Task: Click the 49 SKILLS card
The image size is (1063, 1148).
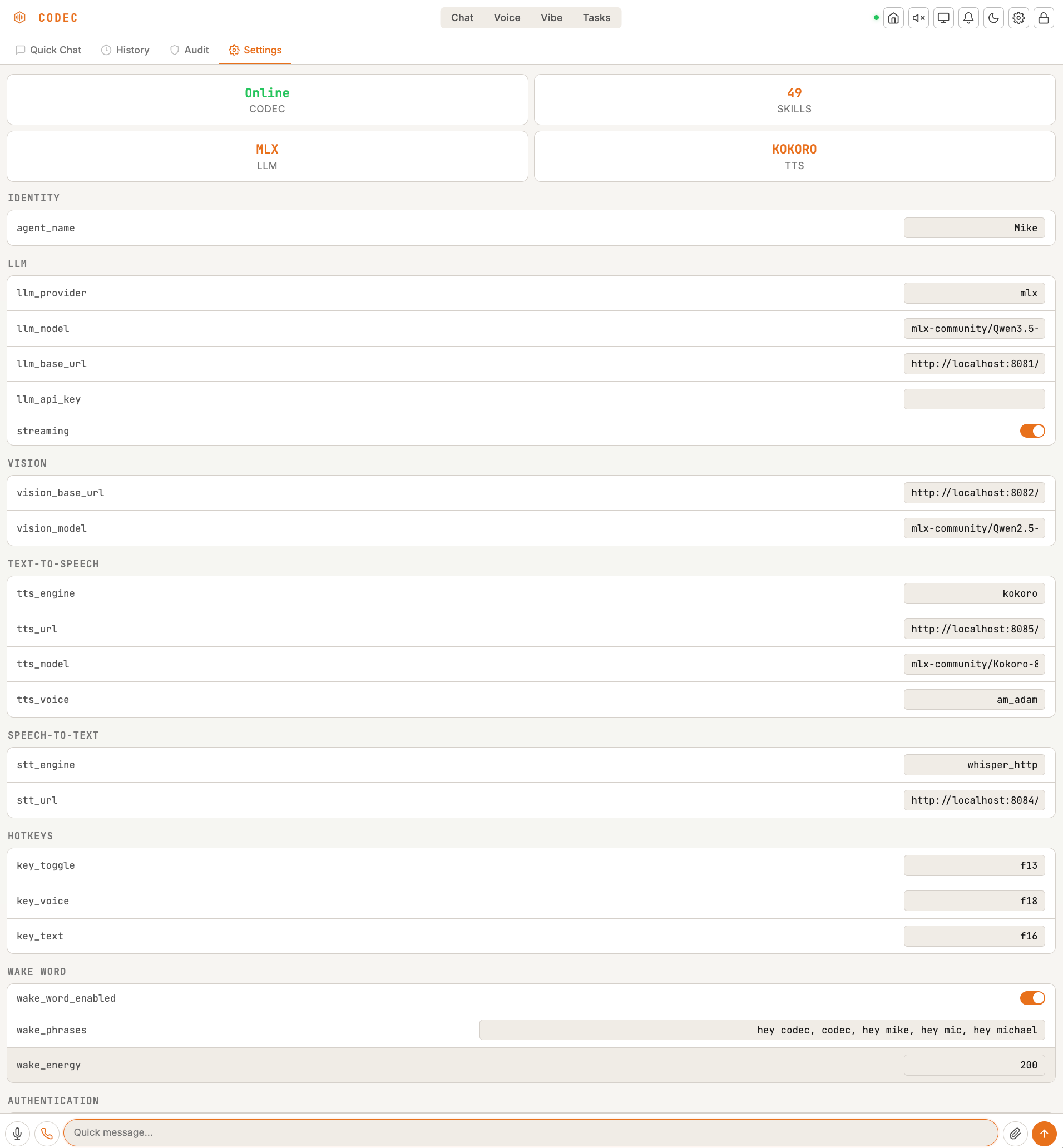Action: coord(794,100)
